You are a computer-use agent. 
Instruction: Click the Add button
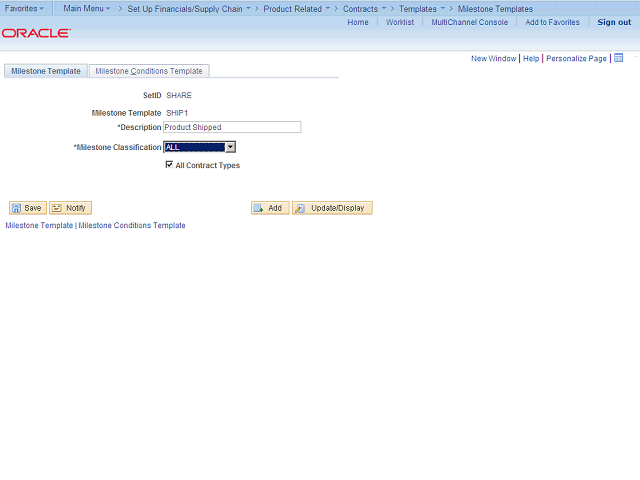click(x=270, y=208)
